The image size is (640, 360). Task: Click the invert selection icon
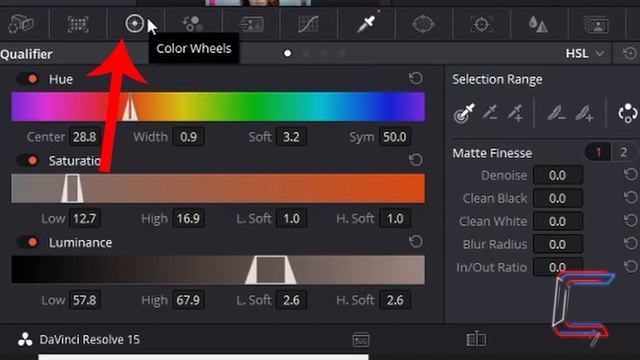point(628,113)
